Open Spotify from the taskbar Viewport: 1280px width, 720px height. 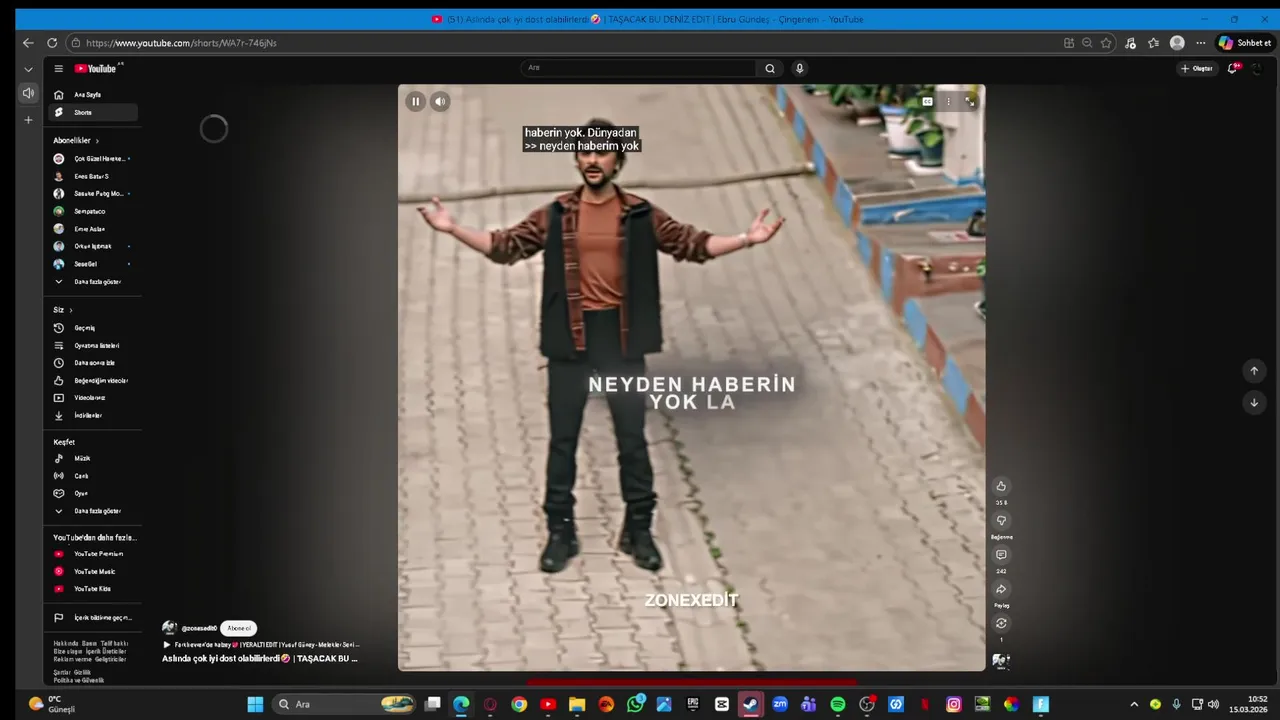click(x=838, y=704)
